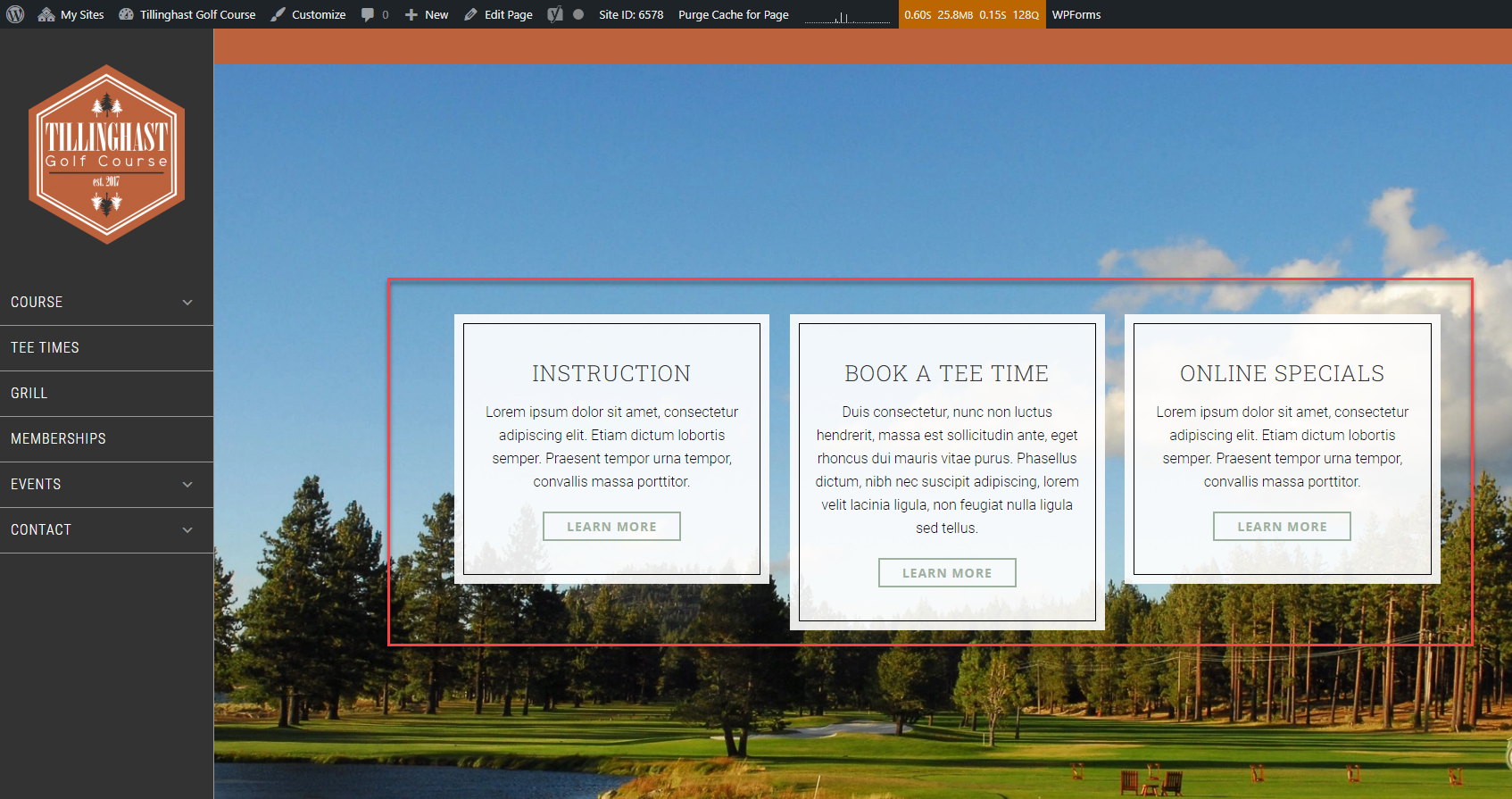This screenshot has height=799, width=1512.
Task: Open the WordPress logo menu
Action: coord(15,14)
